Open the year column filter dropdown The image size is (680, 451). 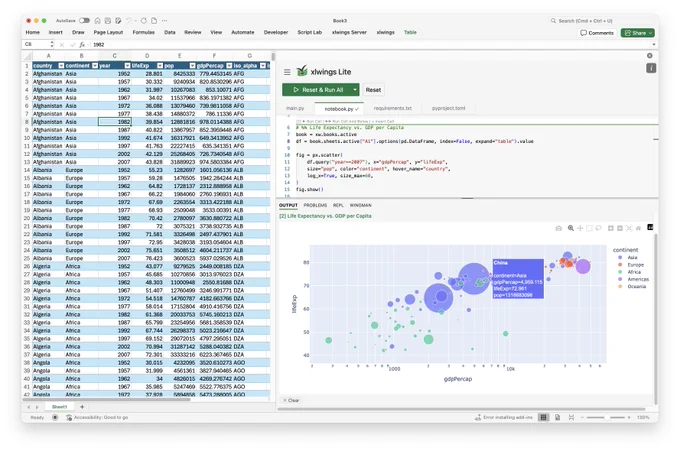click(127, 65)
